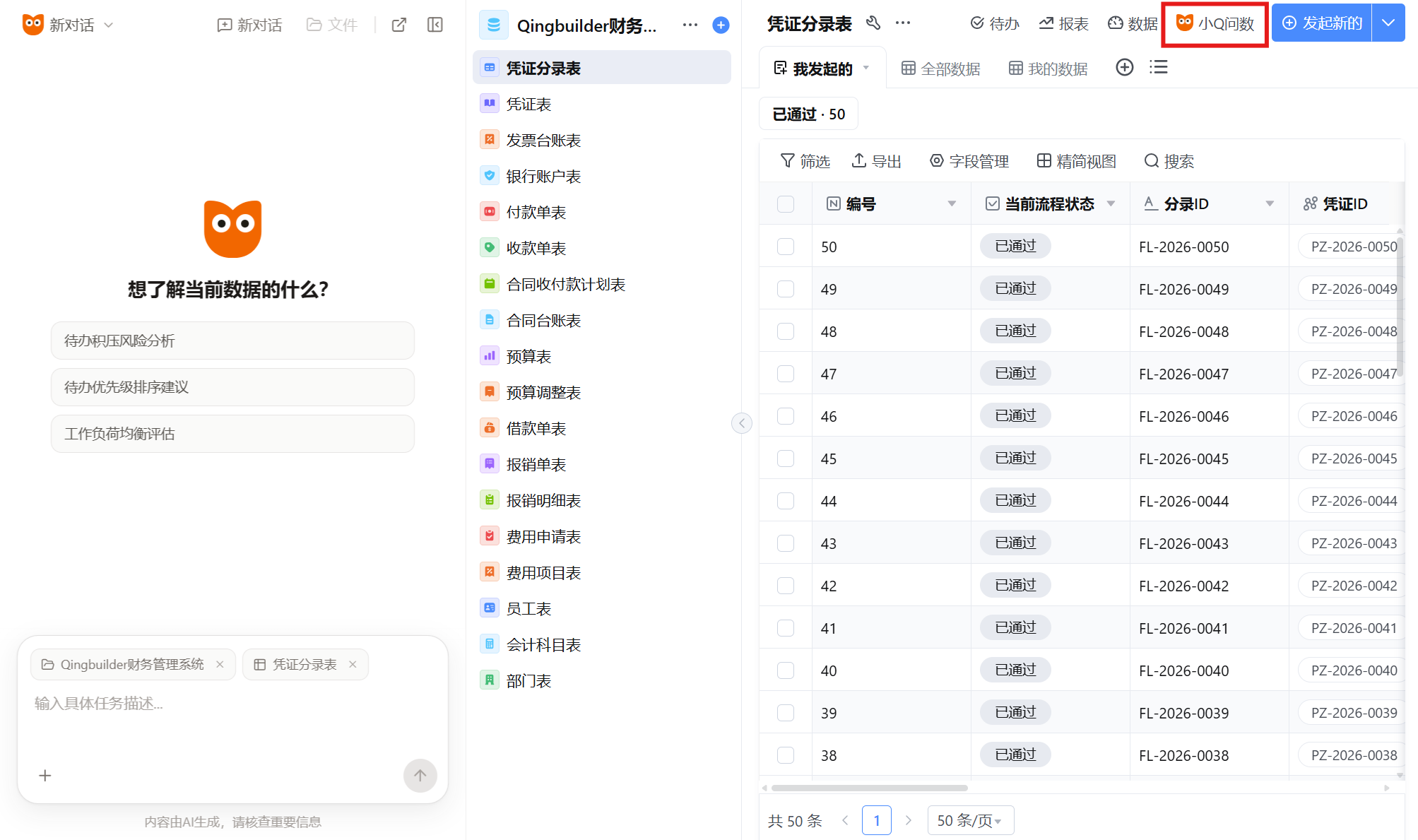Click the blue plus icon beside Qingbuilder财务
This screenshot has height=840, width=1418.
tap(721, 25)
